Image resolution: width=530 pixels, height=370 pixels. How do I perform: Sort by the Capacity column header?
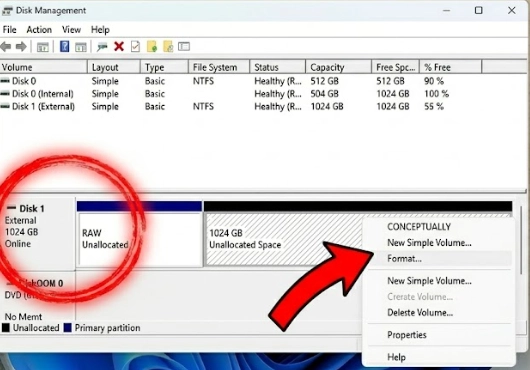click(339, 67)
